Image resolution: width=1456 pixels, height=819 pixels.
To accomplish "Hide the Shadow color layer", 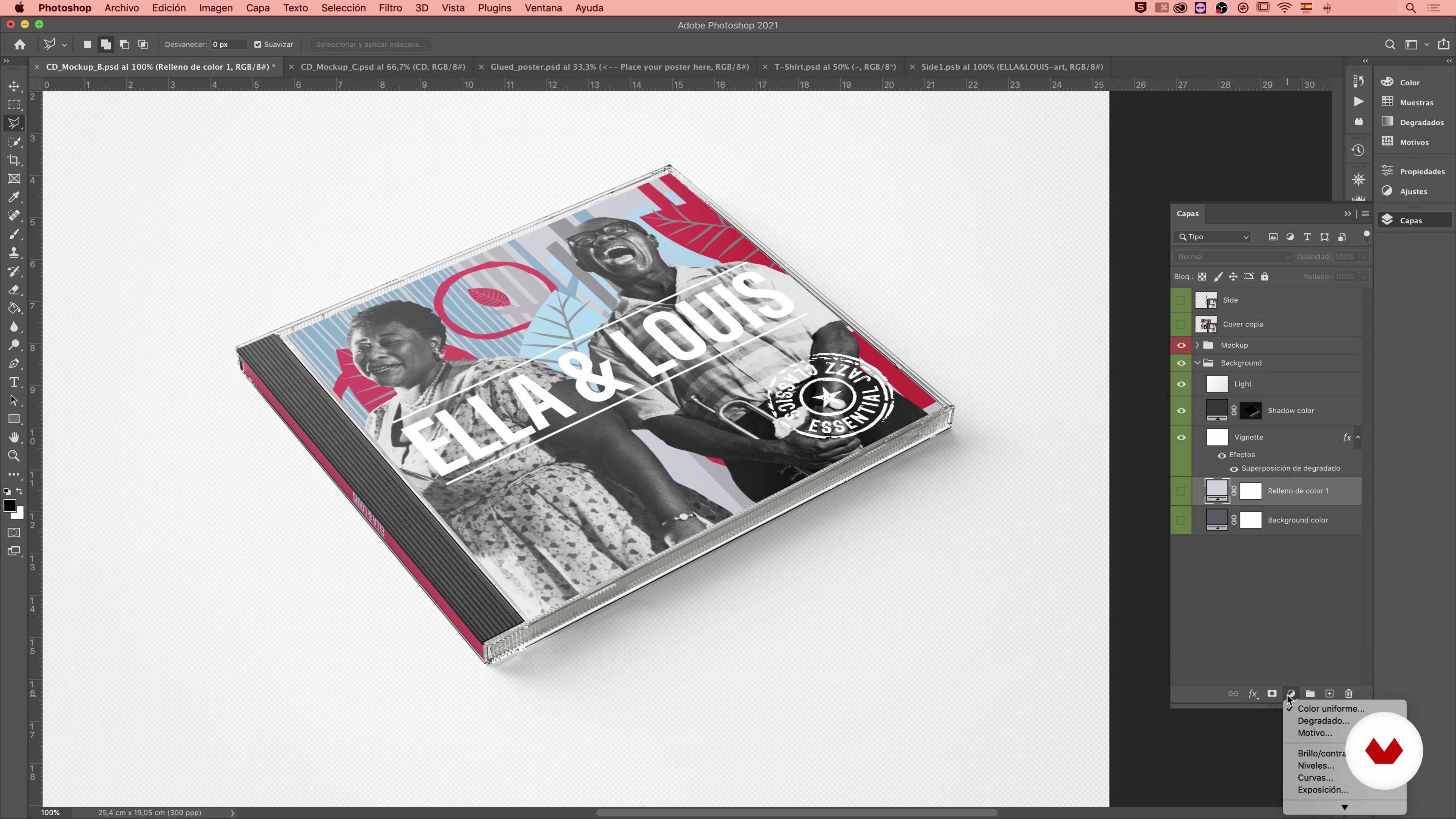I will [x=1181, y=411].
